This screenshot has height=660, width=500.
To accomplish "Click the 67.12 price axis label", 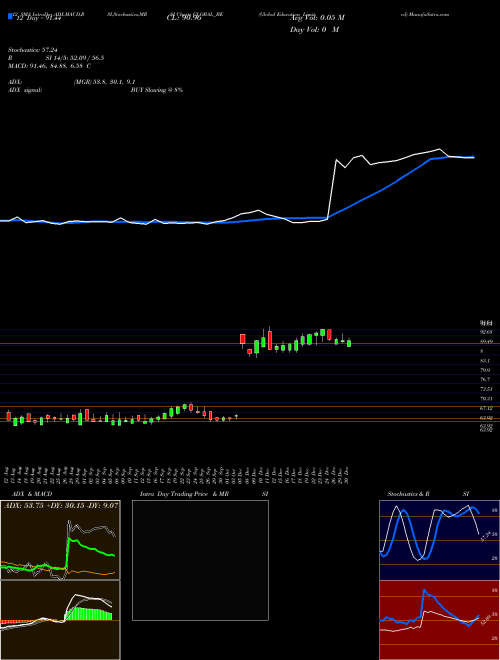I will pyautogui.click(x=486, y=408).
